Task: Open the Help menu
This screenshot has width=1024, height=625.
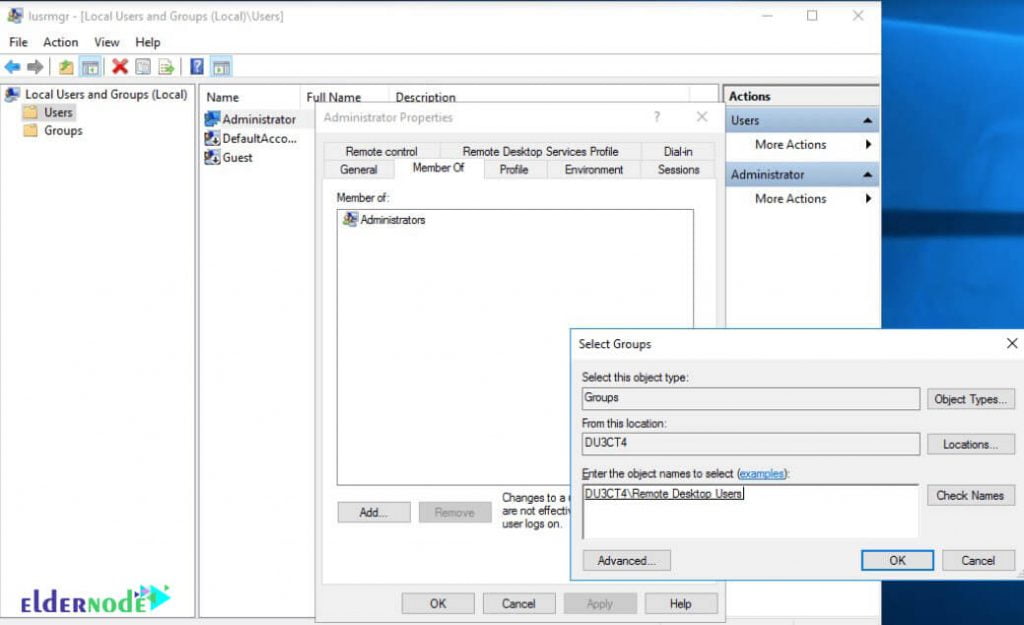Action: point(148,42)
